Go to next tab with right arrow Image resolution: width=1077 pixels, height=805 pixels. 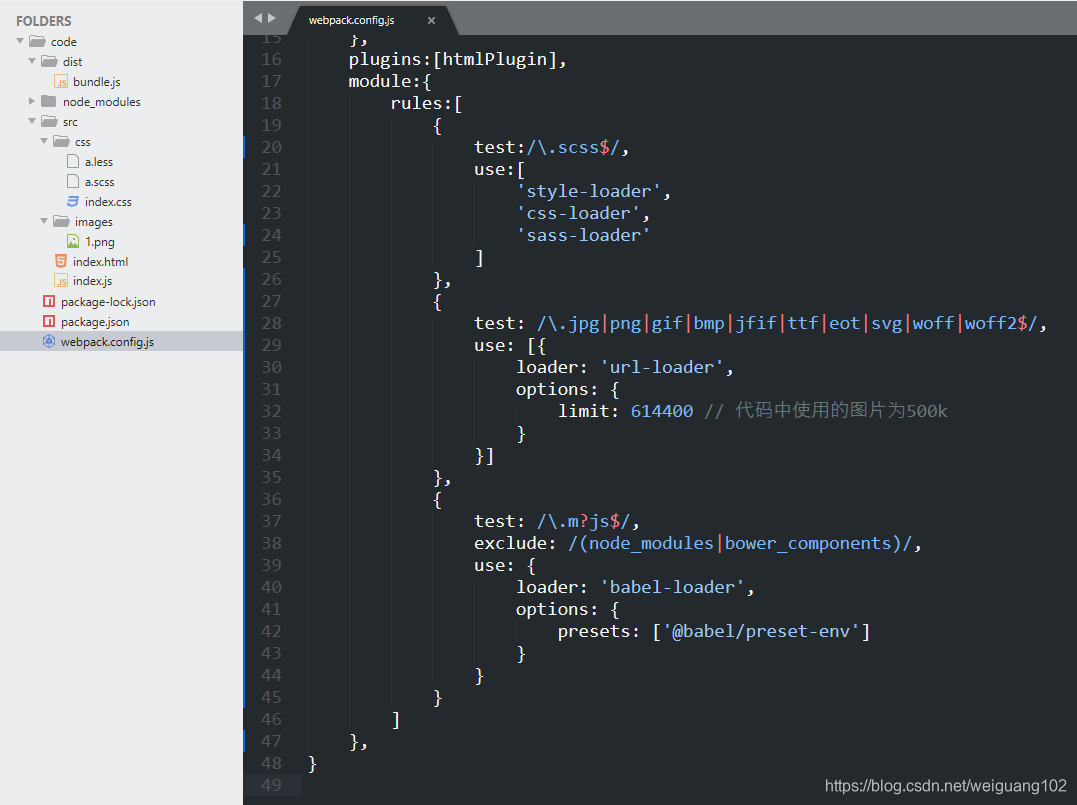click(x=272, y=18)
